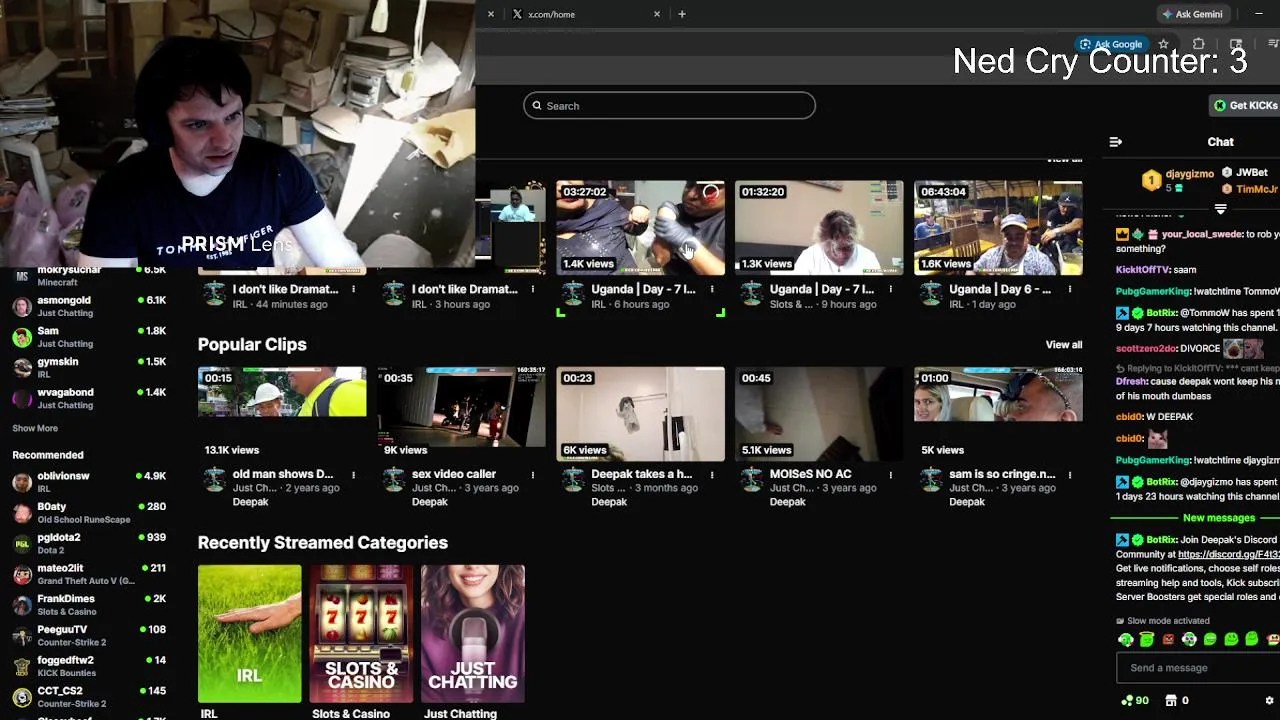1280x720 pixels.
Task: Open options menu for 'Deepak takes a h...' clip
Action: (x=711, y=475)
